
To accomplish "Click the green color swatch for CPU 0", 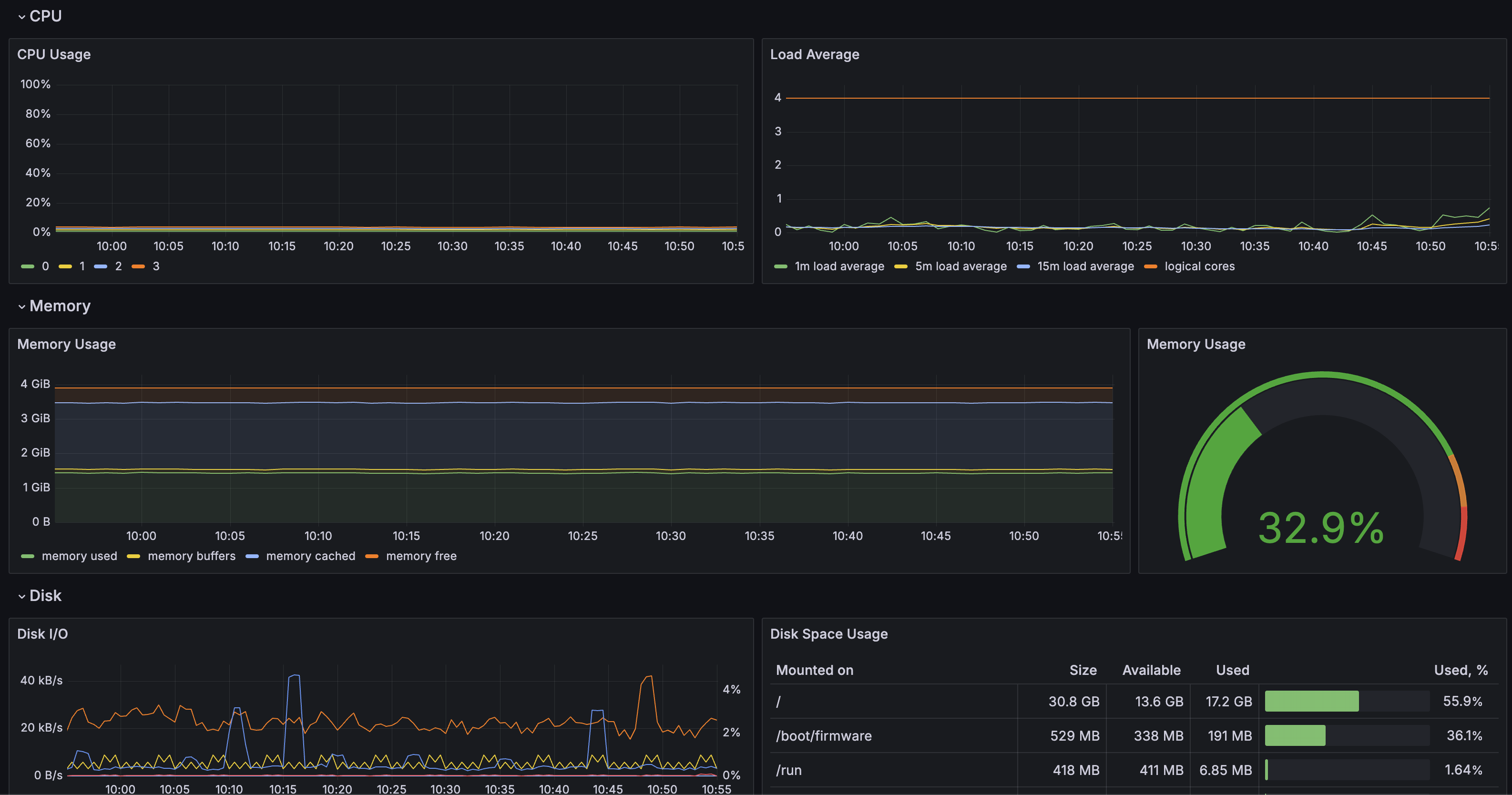I will [x=28, y=266].
